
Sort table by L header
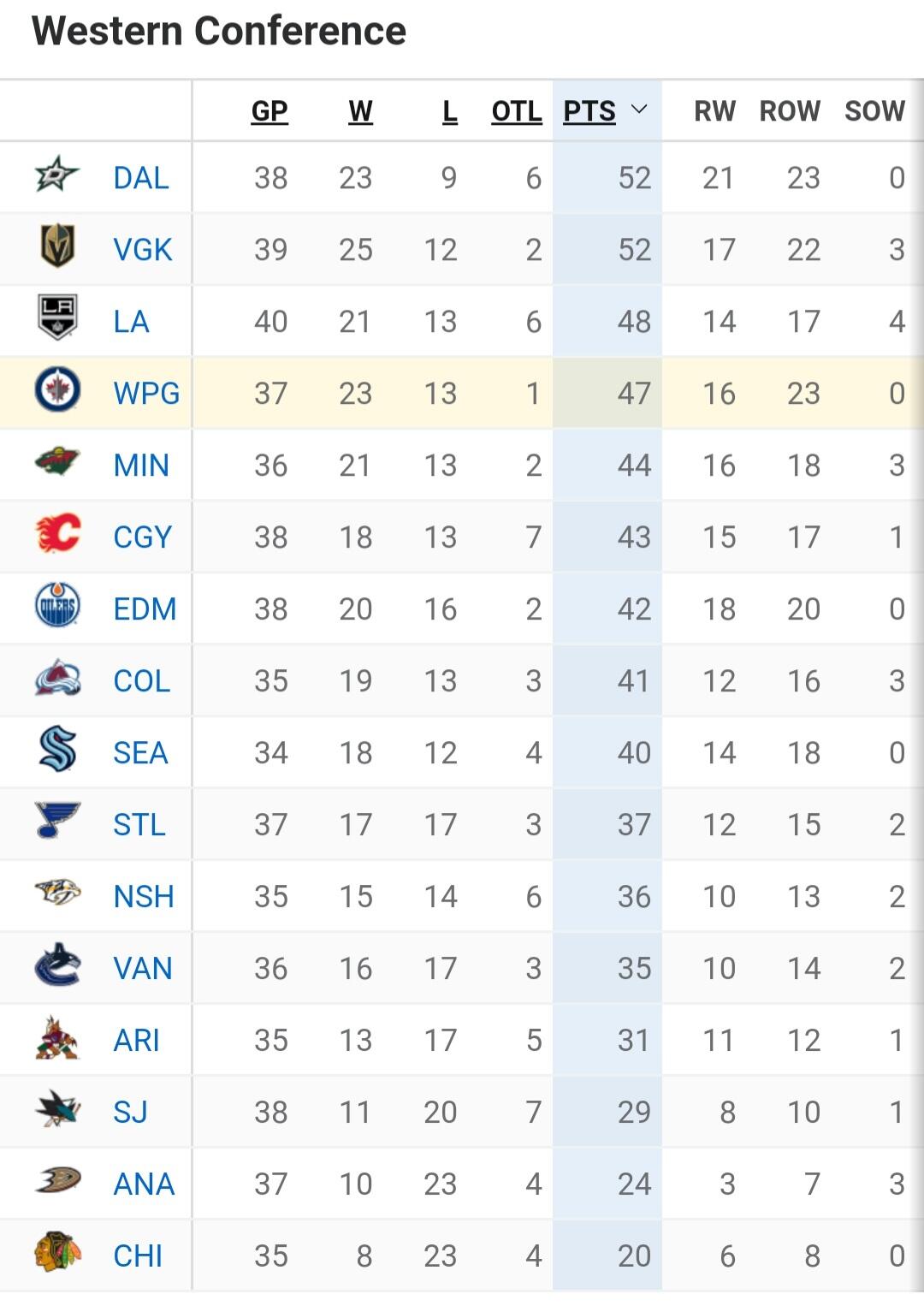[x=449, y=111]
